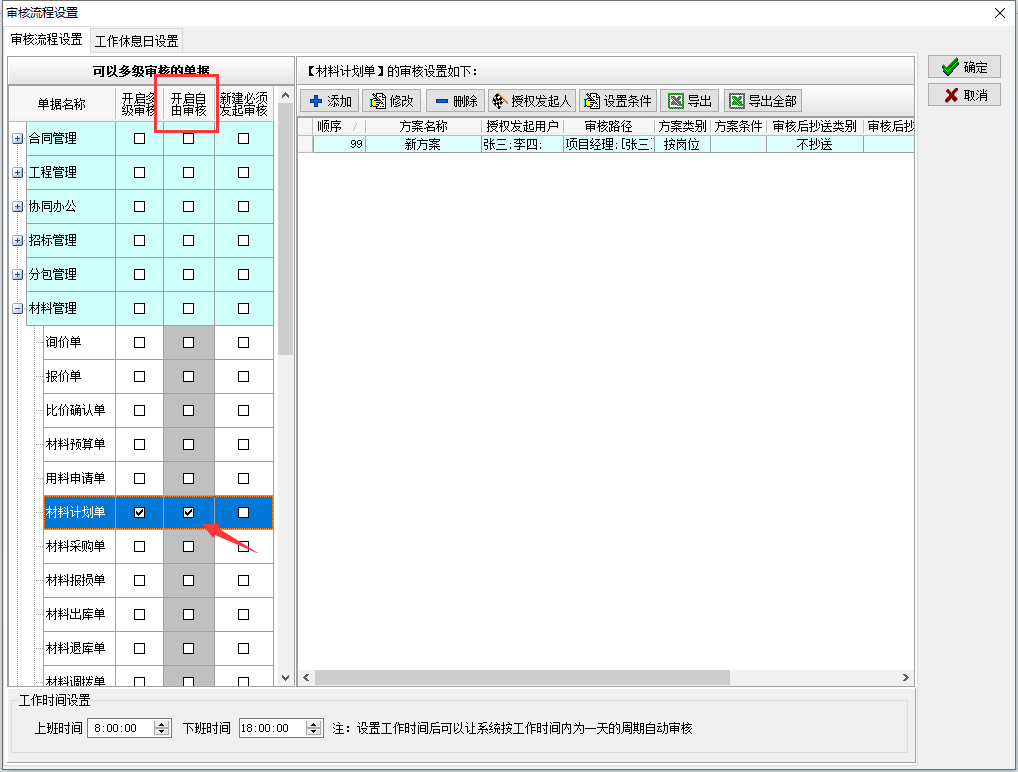Image resolution: width=1018 pixels, height=772 pixels.
Task: Switch to the 工作休息日设置 tab
Action: tap(136, 41)
